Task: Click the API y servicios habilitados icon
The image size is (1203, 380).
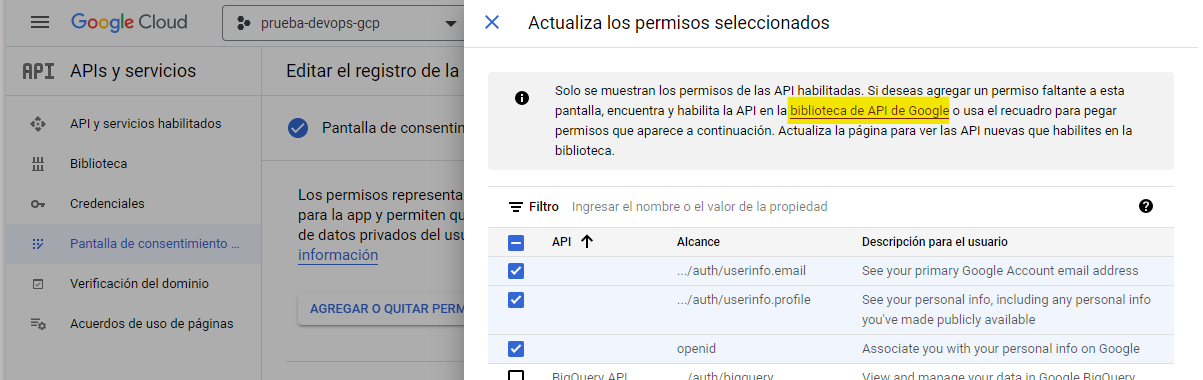Action: pyautogui.click(x=39, y=124)
